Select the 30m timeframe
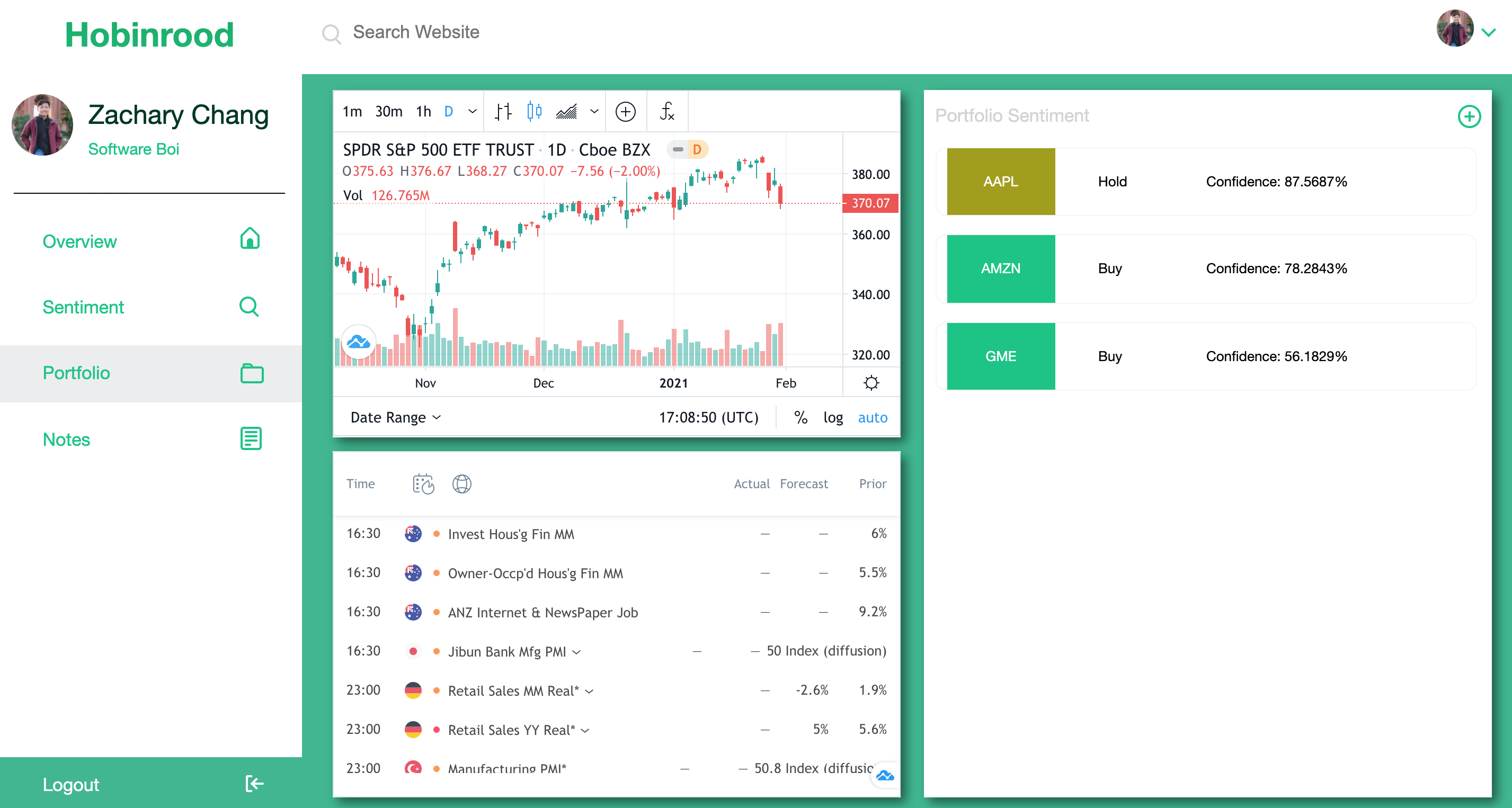Screen dimensions: 1512x808 [x=388, y=112]
